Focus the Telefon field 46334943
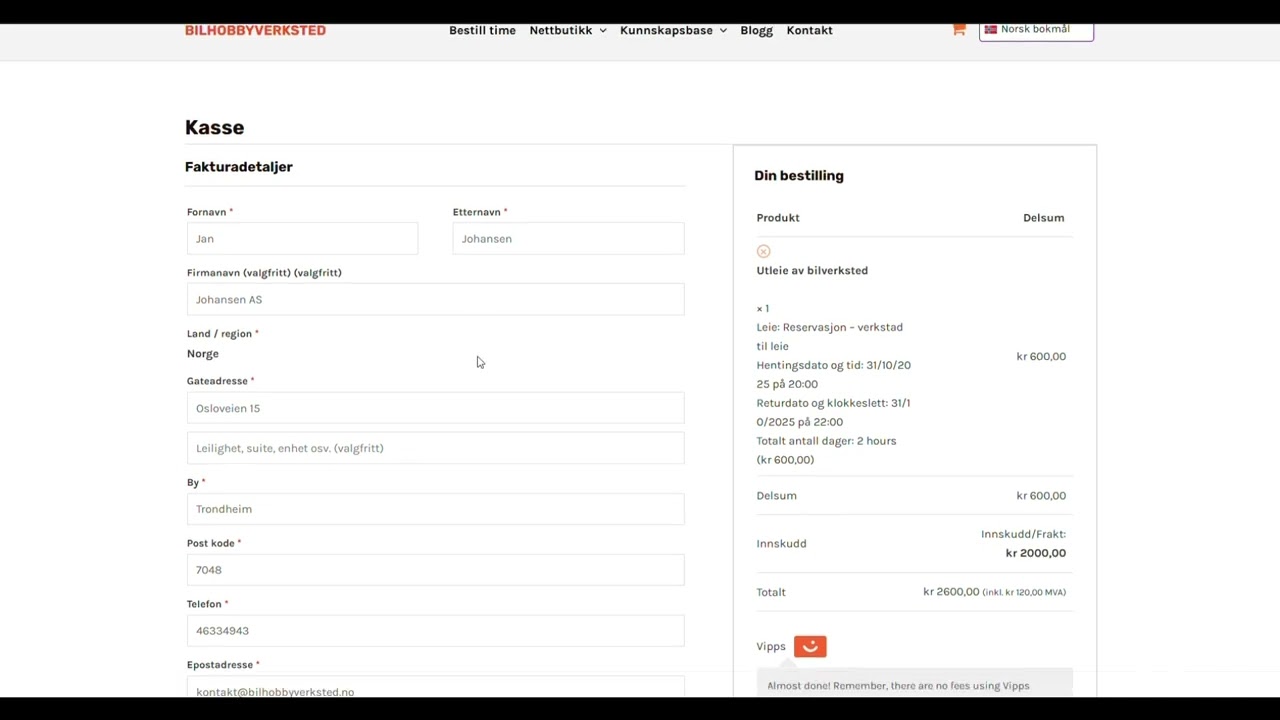 [435, 631]
